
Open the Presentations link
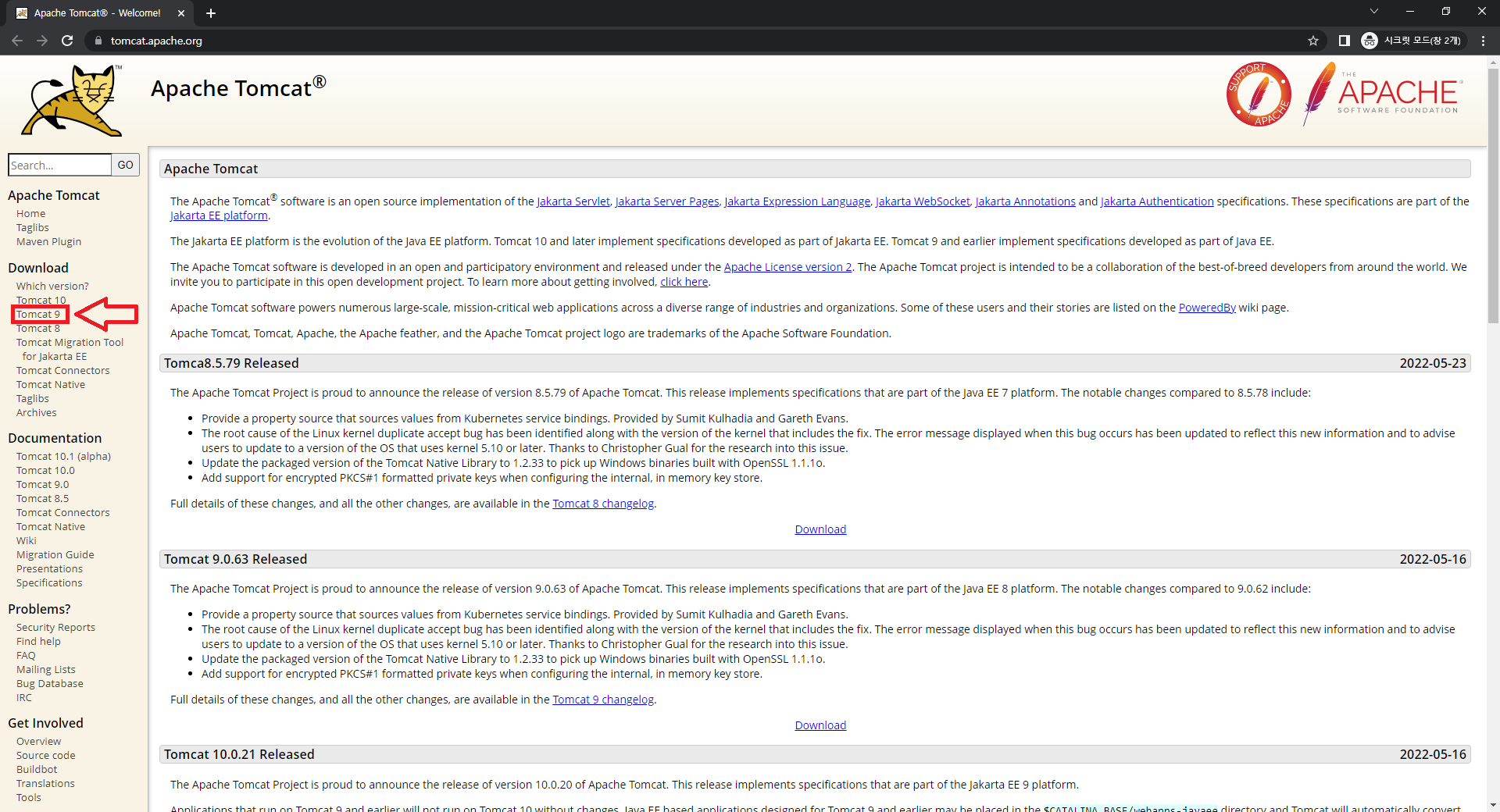[x=49, y=568]
